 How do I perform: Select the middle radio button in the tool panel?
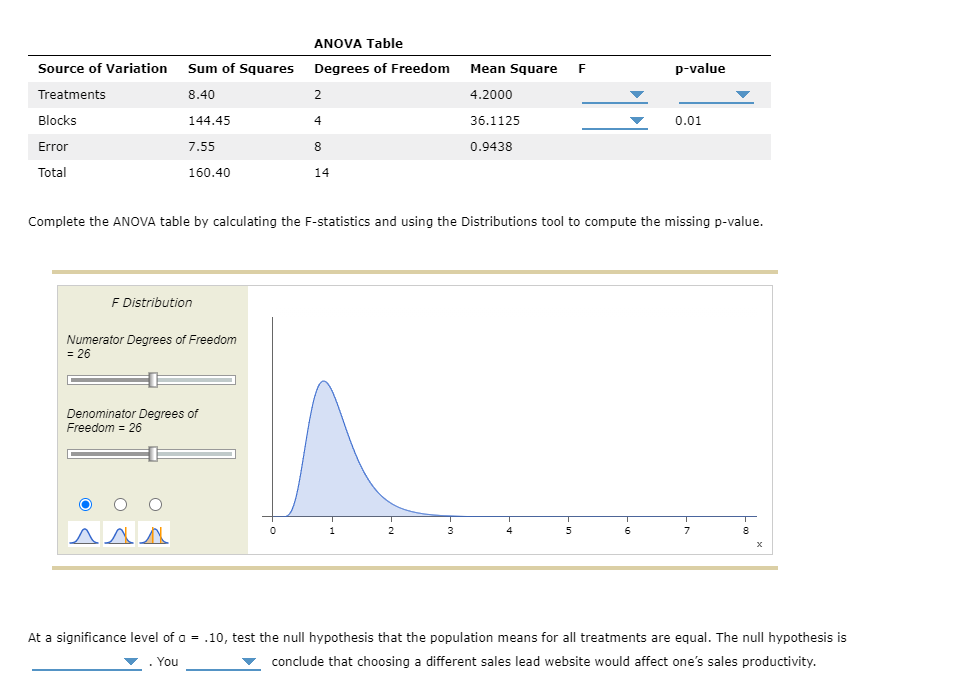[x=119, y=504]
